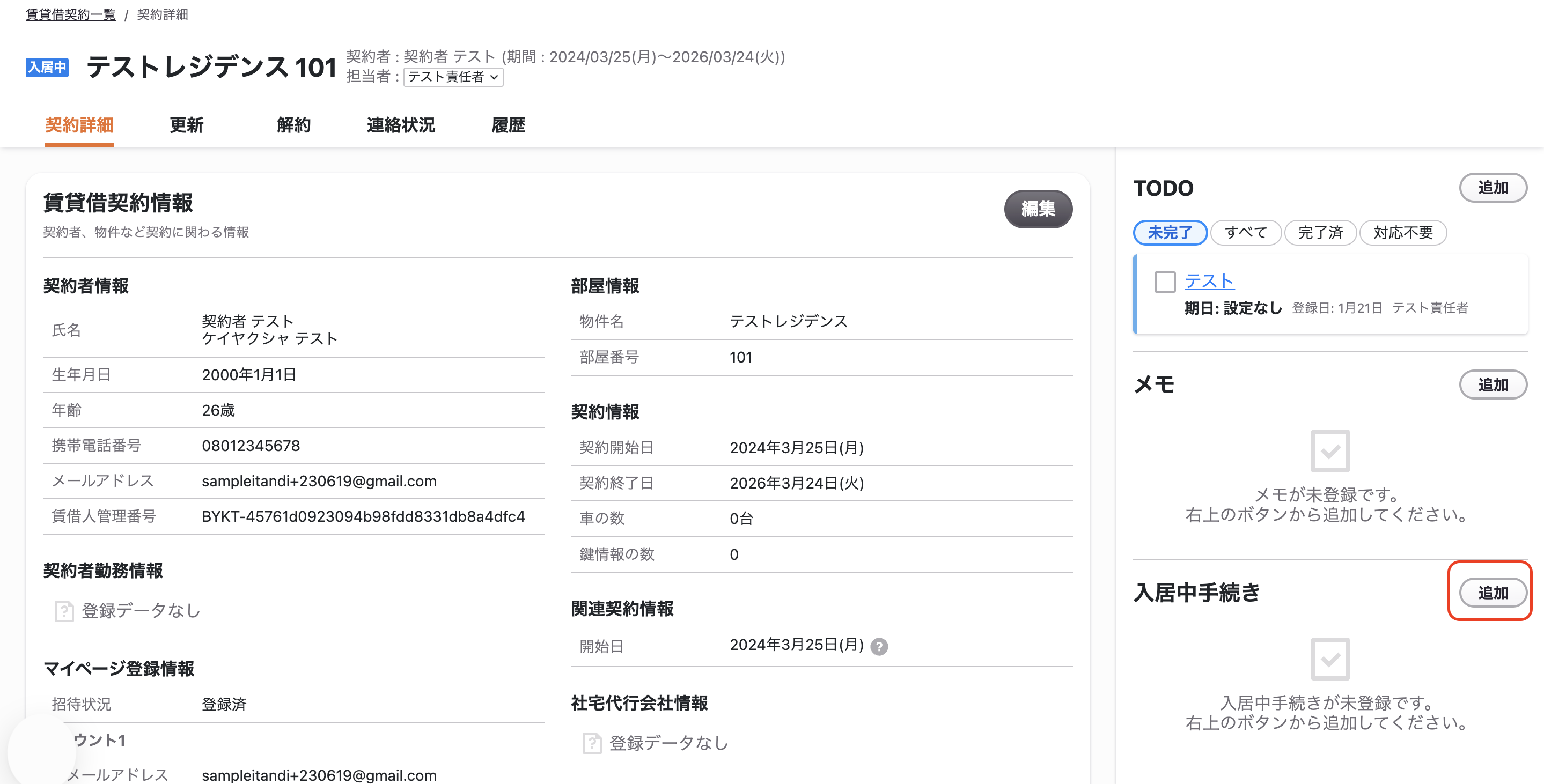1544x784 pixels.
Task: Click the 契約詳細 breadcrumb text
Action: click(x=163, y=14)
